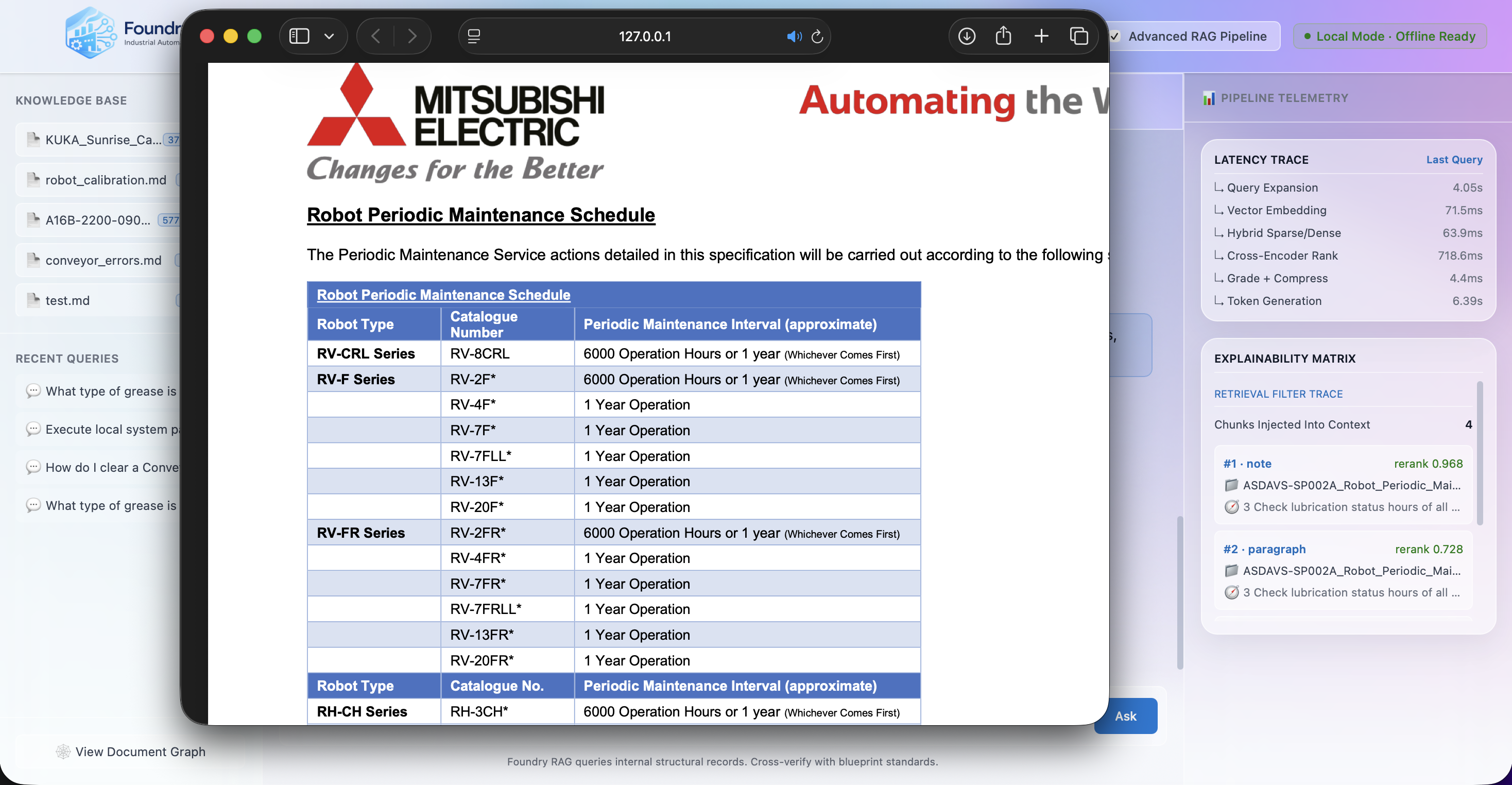The height and width of the screenshot is (785, 1512).
Task: Click the 127.0.0.1 address field
Action: click(644, 37)
